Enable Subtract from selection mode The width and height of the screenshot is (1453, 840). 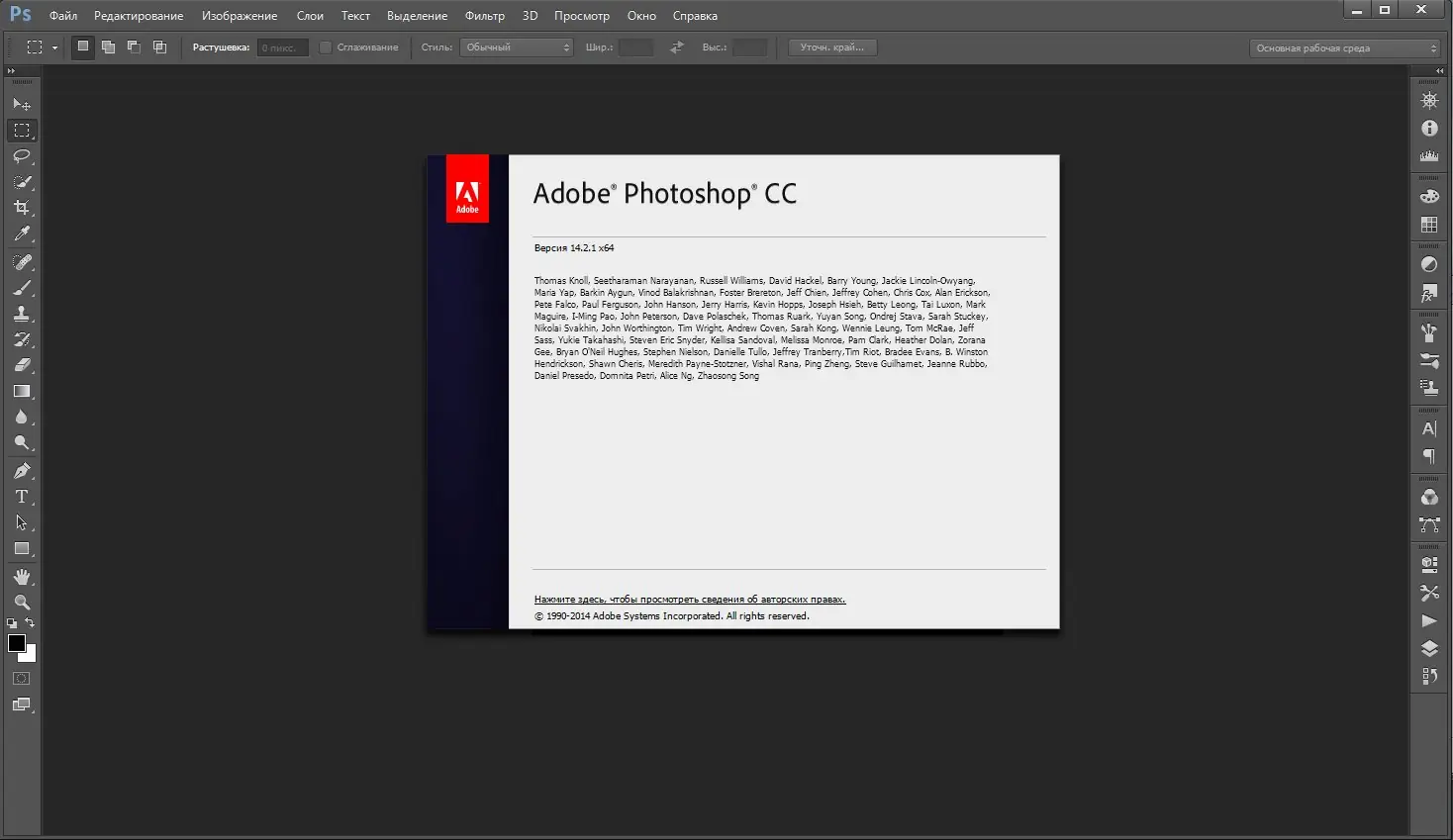click(x=134, y=47)
